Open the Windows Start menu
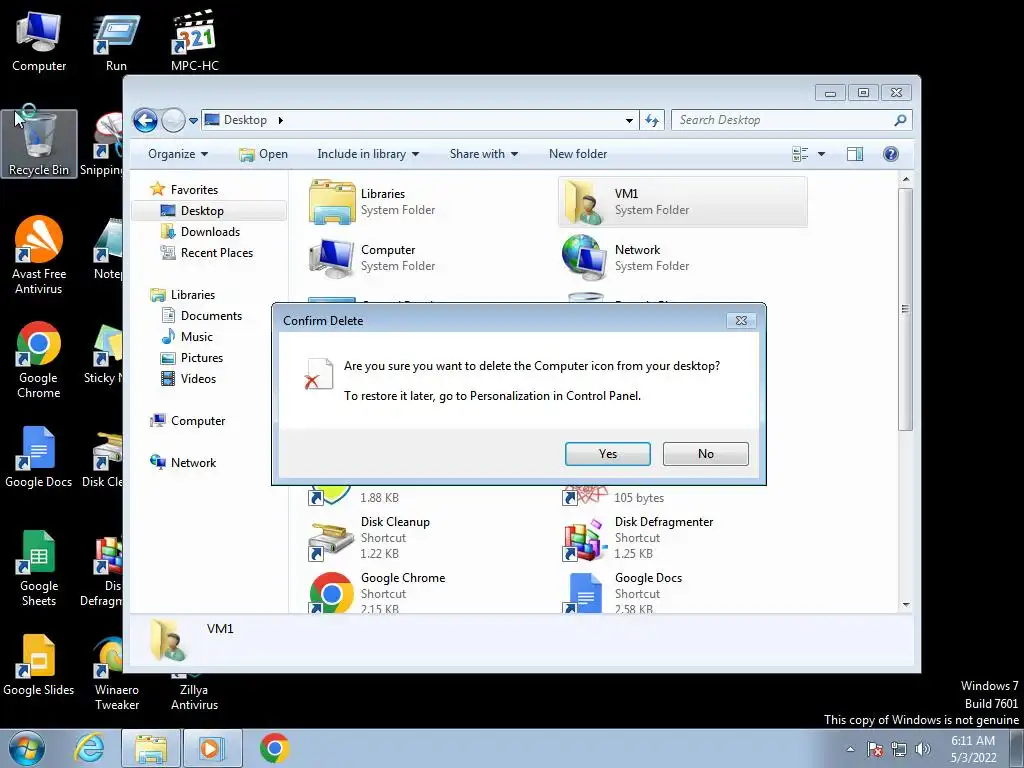 (27, 748)
